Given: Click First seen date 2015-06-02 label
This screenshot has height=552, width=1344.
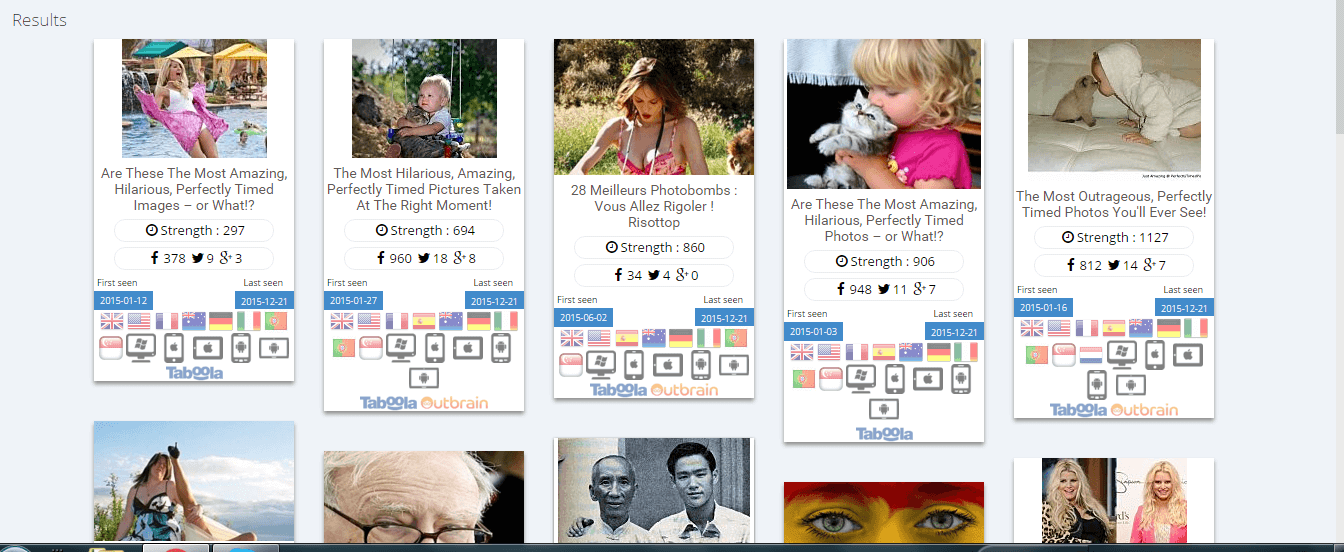Looking at the screenshot, I should 583,317.
